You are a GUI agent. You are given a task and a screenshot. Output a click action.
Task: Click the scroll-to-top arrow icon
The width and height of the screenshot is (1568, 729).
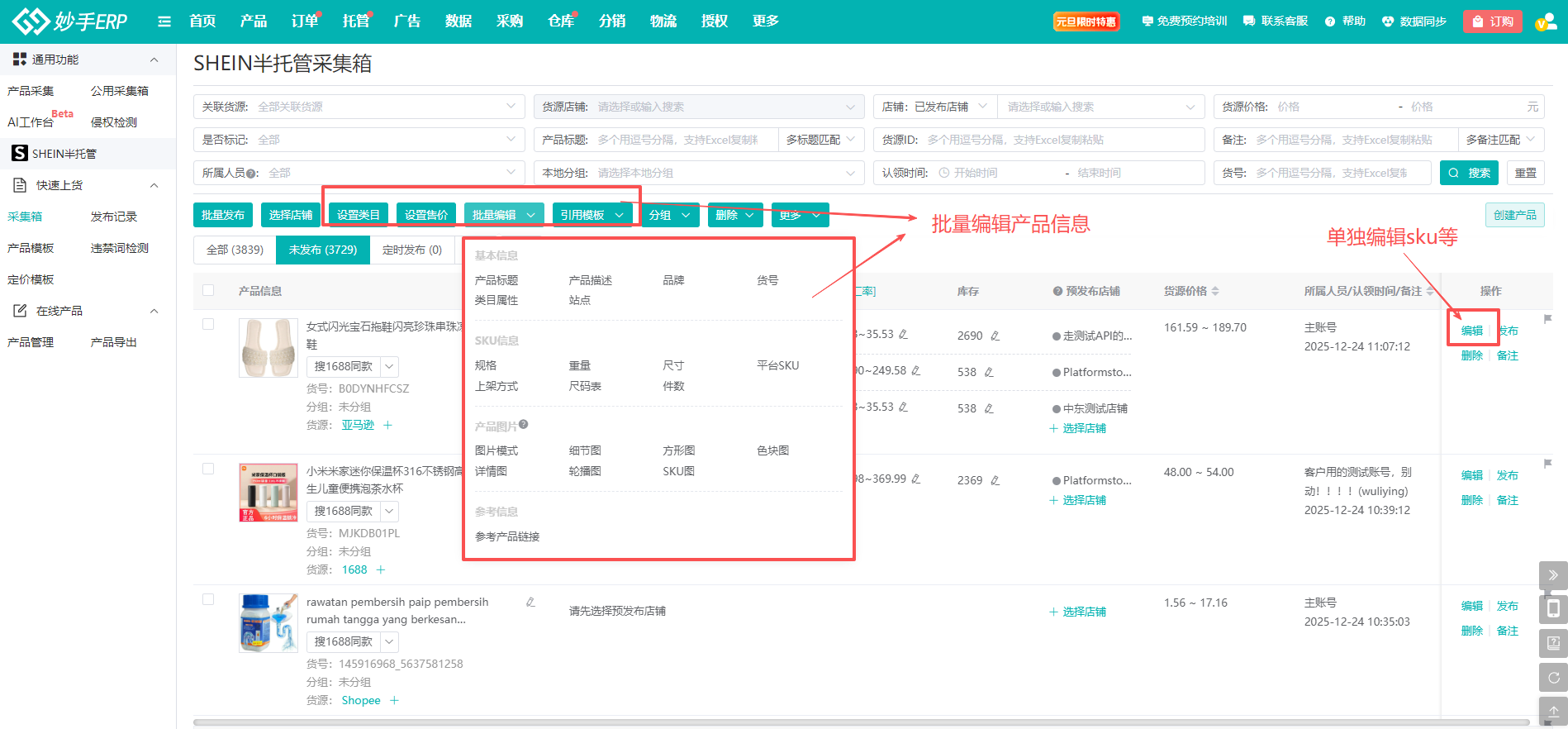pyautogui.click(x=1553, y=711)
